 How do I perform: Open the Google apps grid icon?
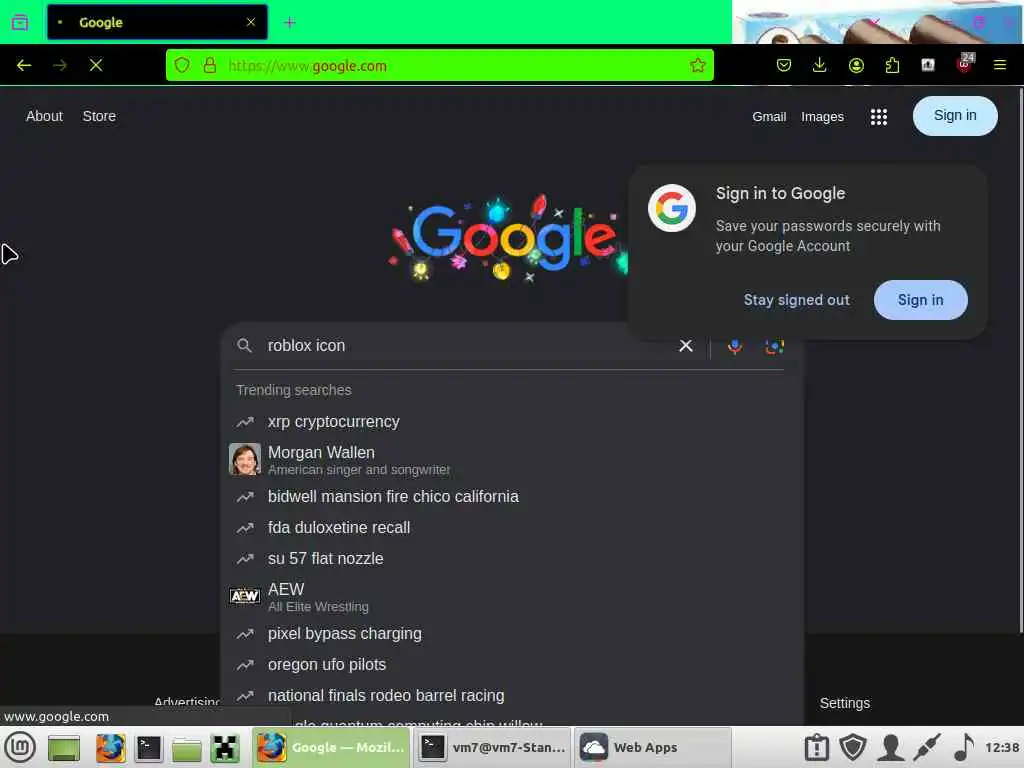878,117
